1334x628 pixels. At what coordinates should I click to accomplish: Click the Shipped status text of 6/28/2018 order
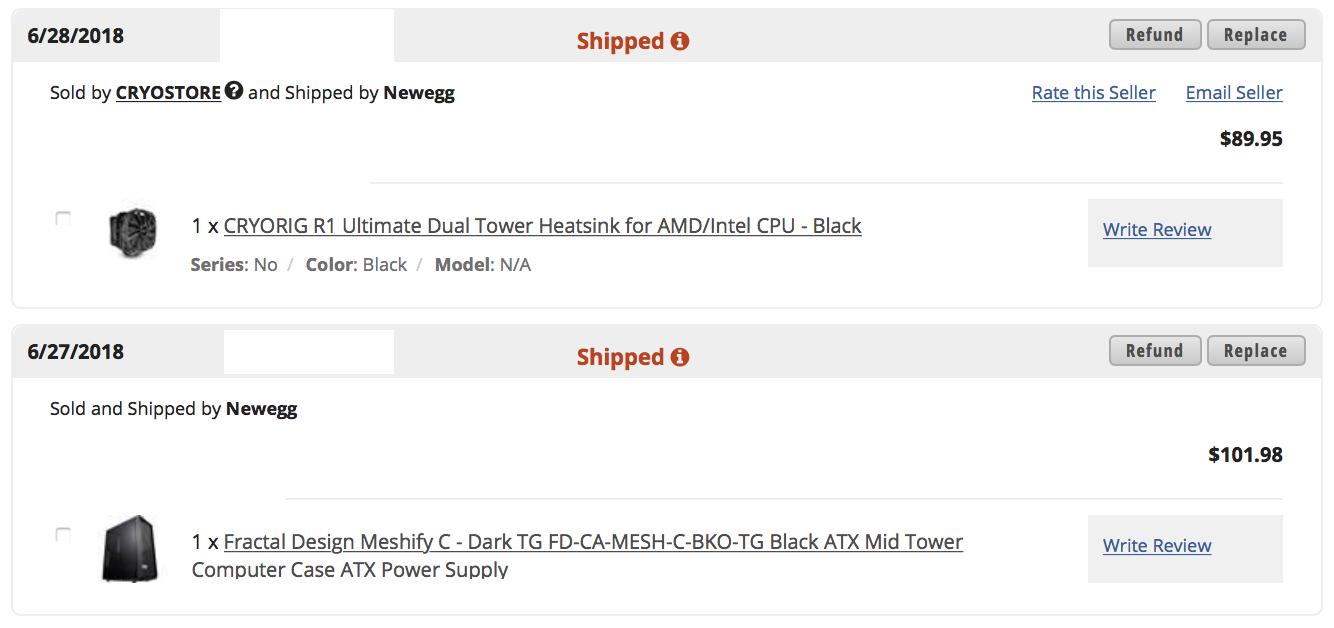coord(620,41)
